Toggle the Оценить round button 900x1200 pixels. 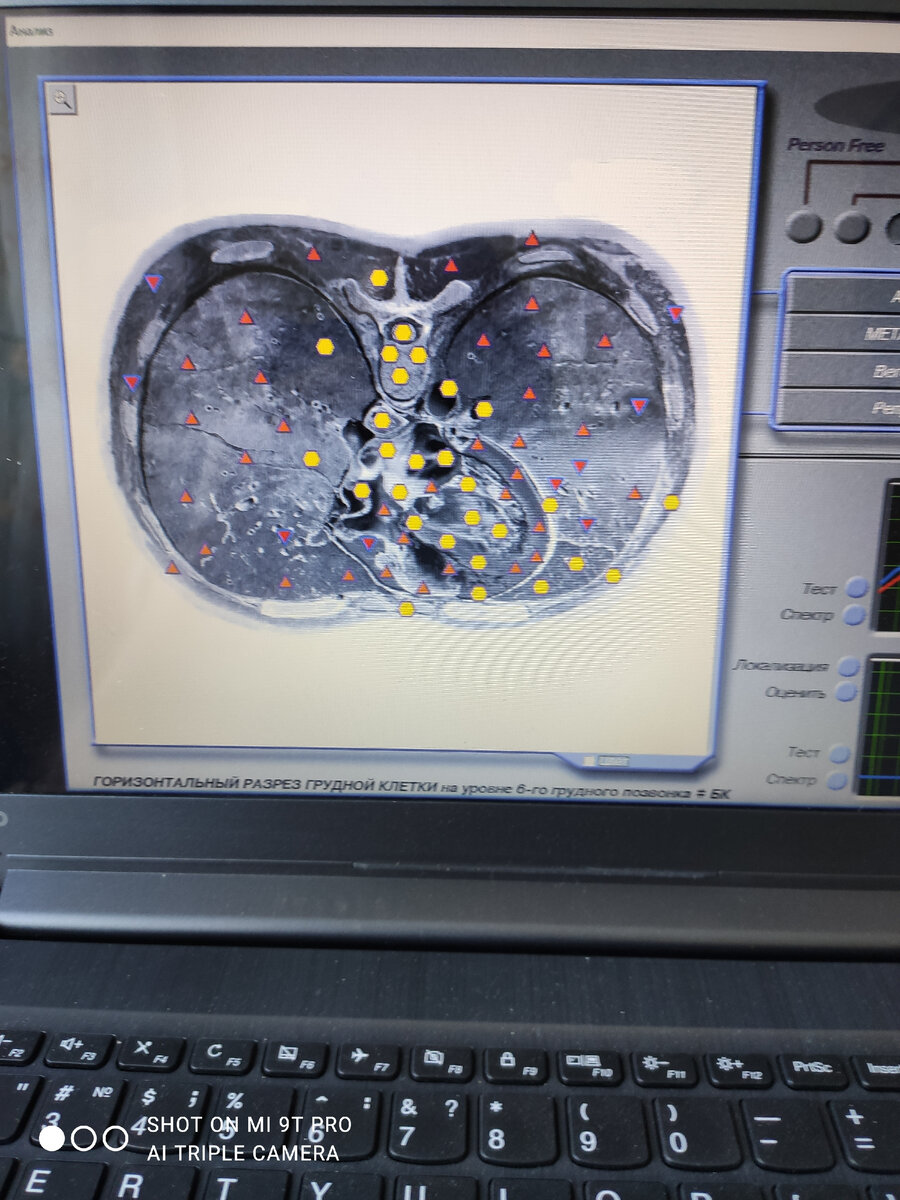(846, 691)
